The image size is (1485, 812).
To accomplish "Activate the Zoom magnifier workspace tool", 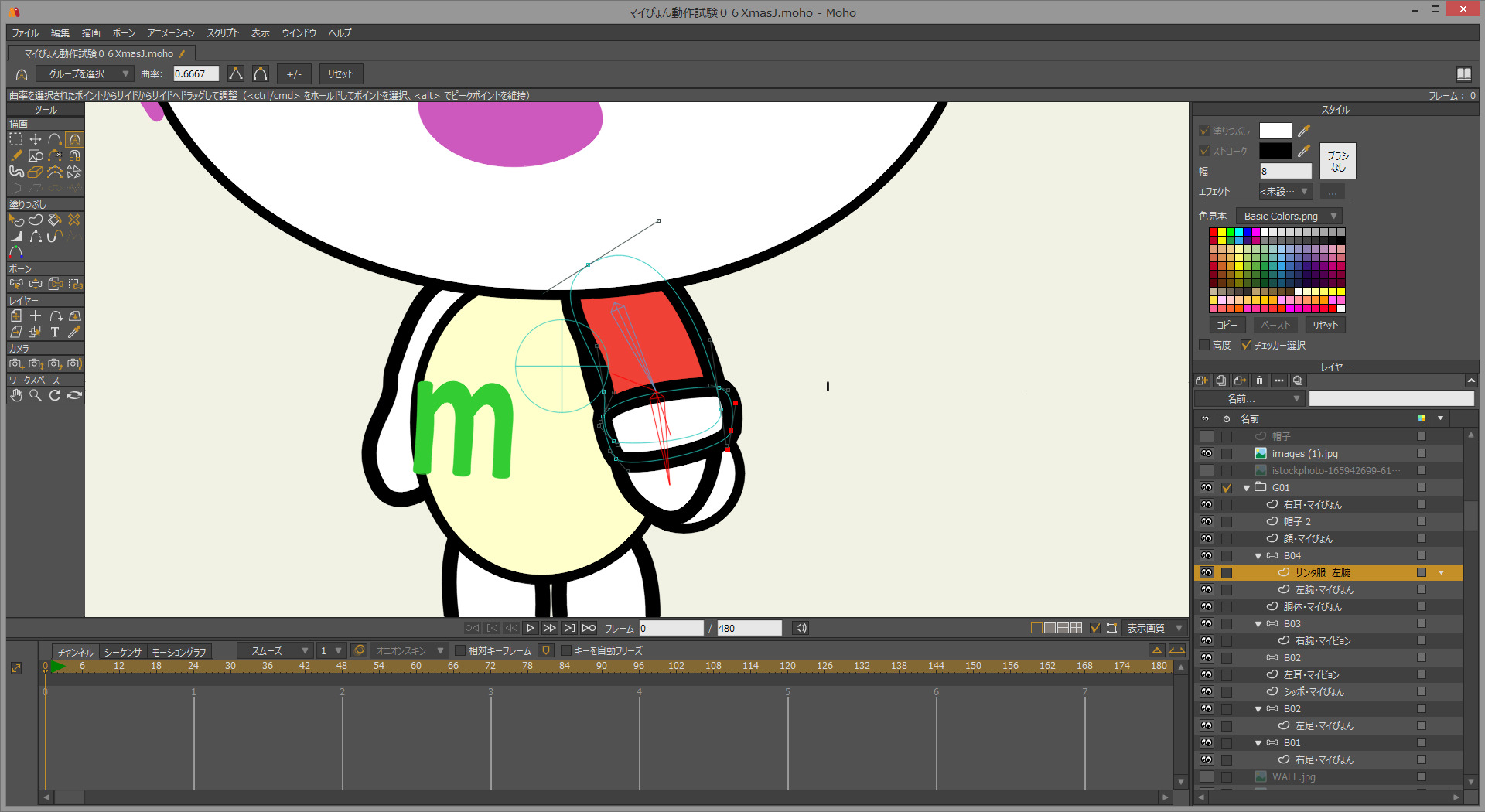I will 36,396.
